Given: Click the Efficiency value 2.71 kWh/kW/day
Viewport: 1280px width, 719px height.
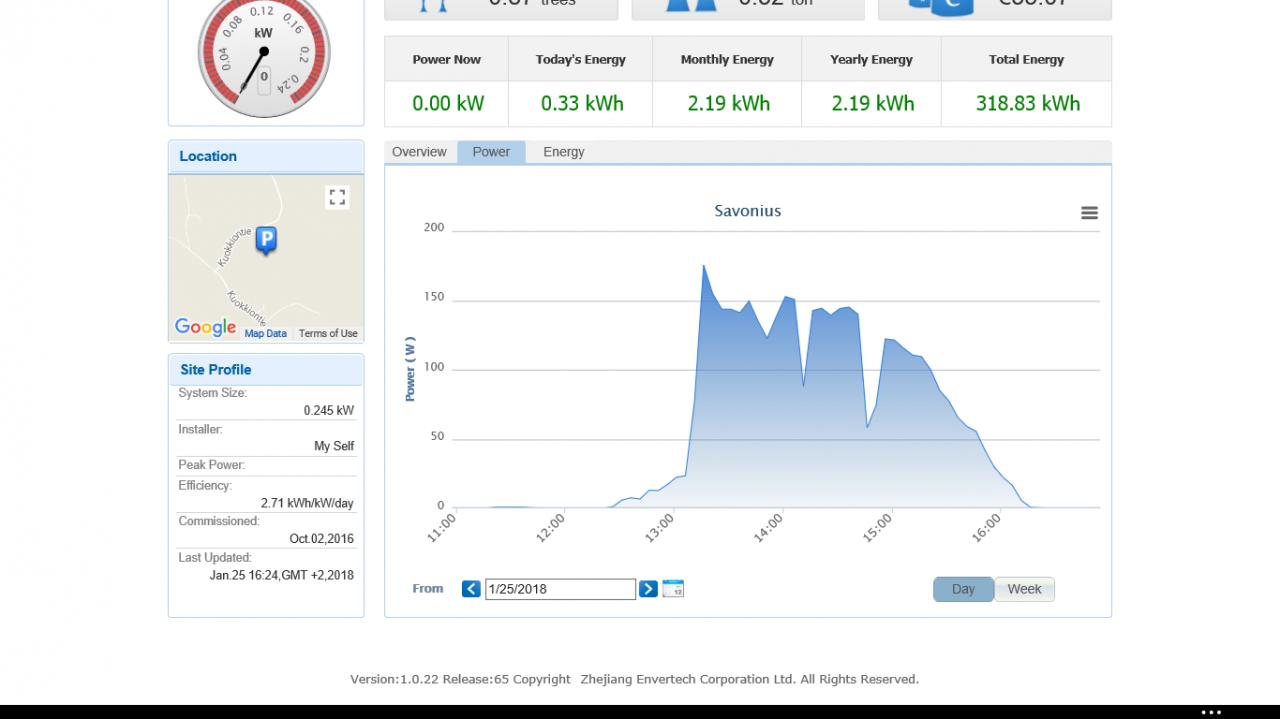Looking at the screenshot, I should (x=307, y=503).
